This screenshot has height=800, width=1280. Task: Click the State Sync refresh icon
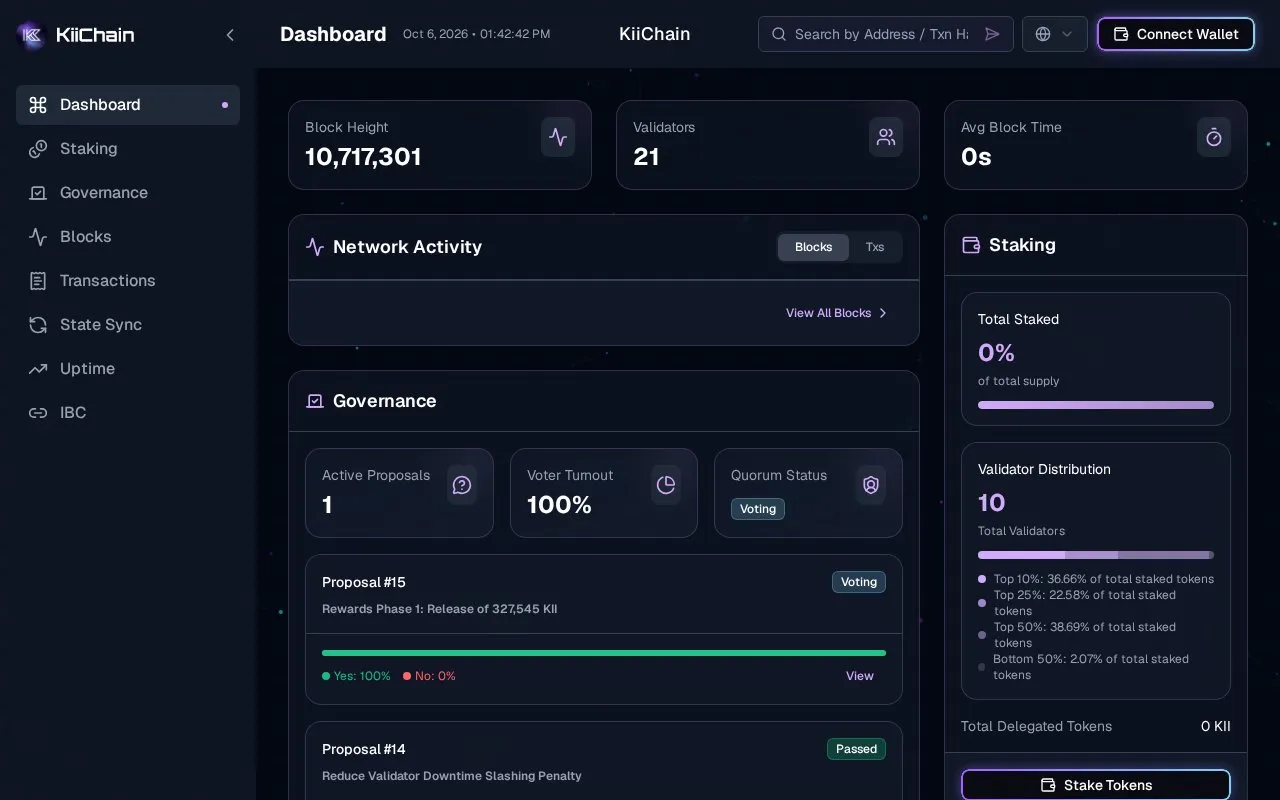point(38,325)
